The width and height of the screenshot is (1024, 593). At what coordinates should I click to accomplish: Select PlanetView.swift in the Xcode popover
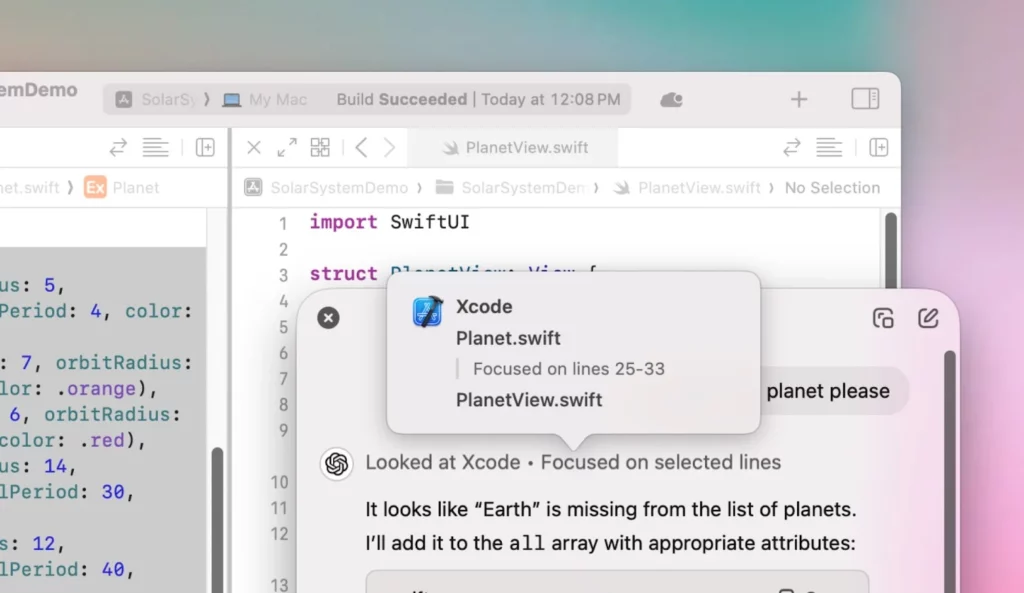(x=529, y=400)
